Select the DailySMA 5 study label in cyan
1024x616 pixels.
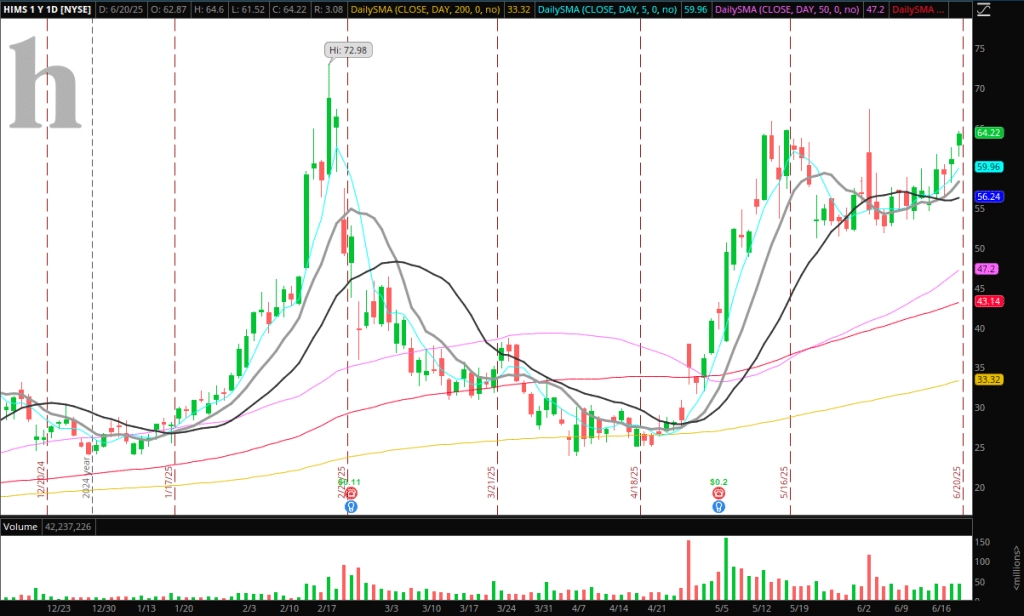[607, 10]
